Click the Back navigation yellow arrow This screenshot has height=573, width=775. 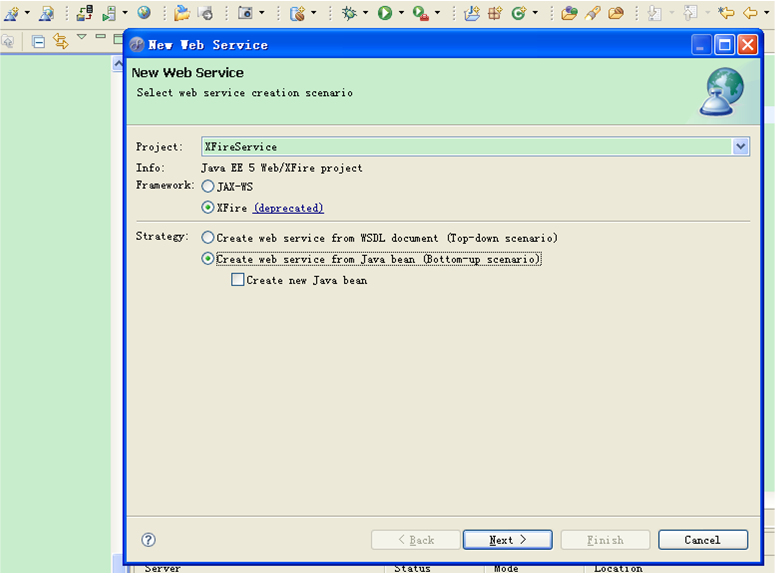coord(750,13)
